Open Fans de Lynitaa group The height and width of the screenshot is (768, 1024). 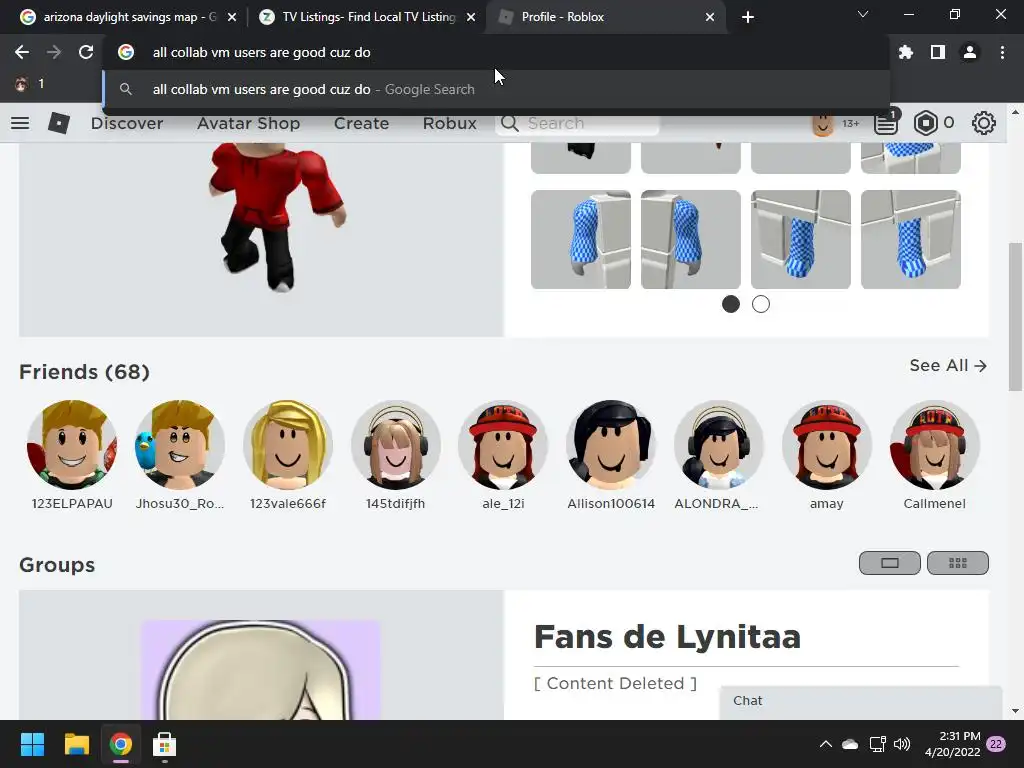click(x=667, y=637)
